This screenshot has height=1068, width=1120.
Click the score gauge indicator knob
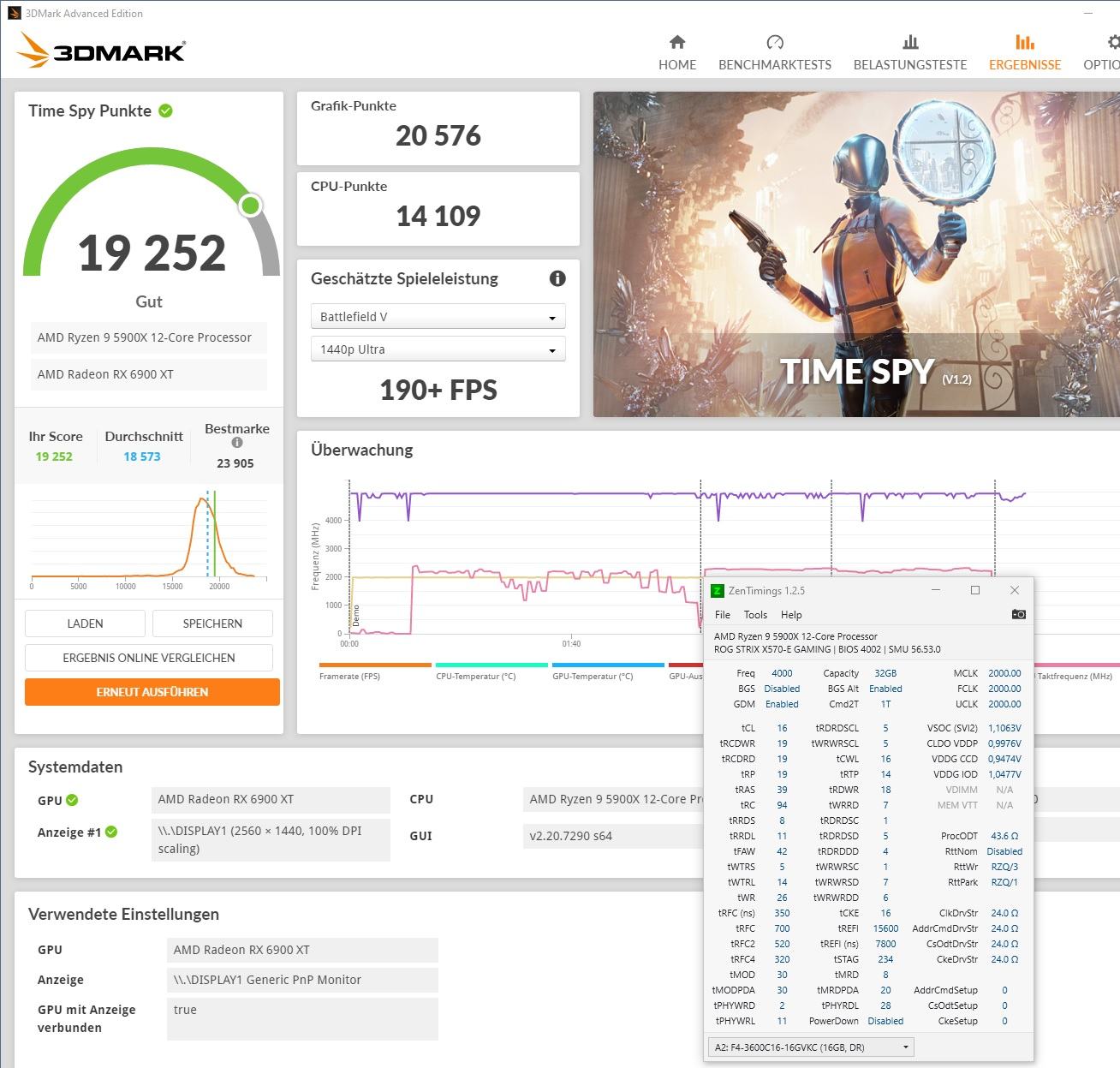tap(250, 206)
